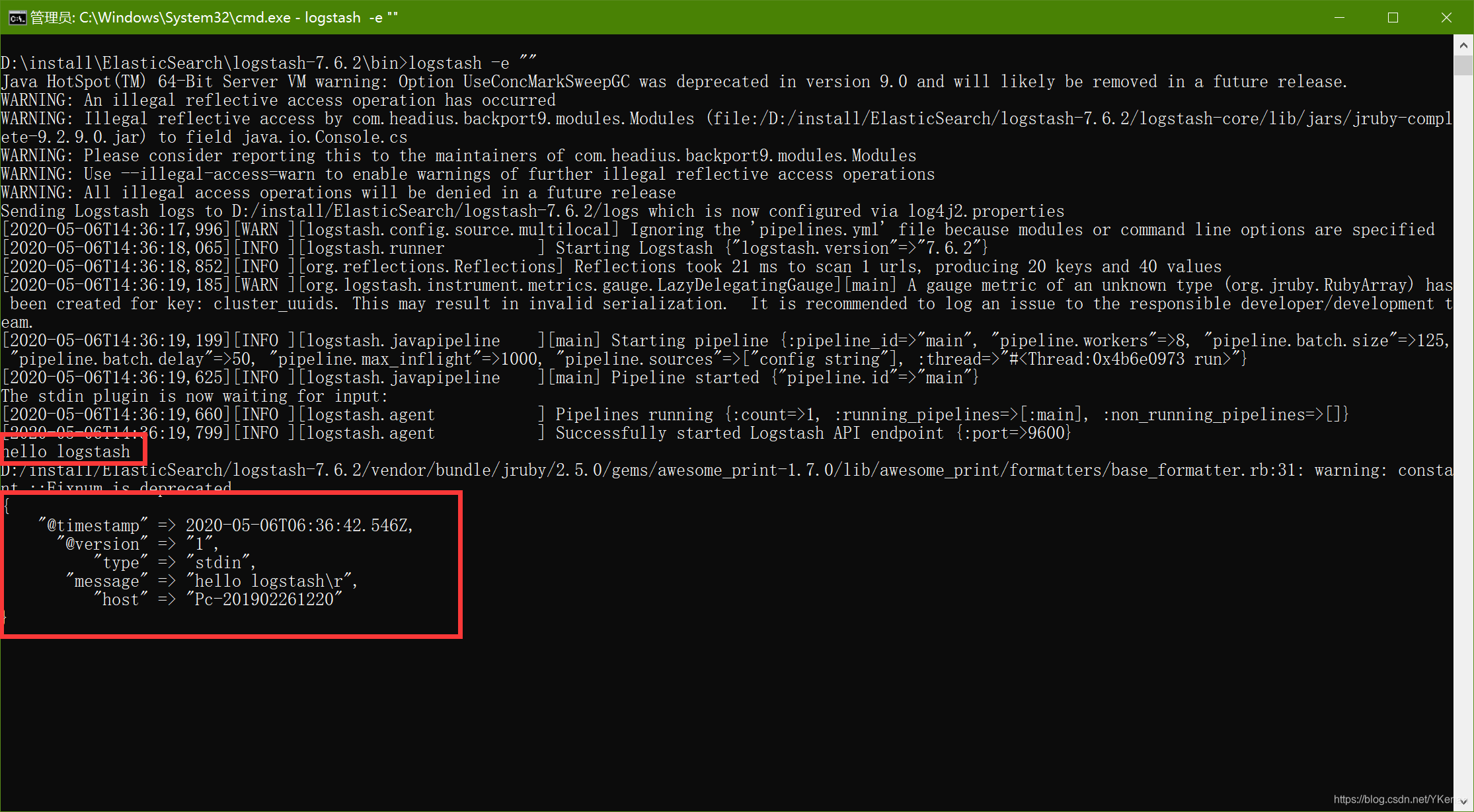Image resolution: width=1474 pixels, height=812 pixels.
Task: Maximize the cmd.exe window
Action: pyautogui.click(x=1393, y=17)
